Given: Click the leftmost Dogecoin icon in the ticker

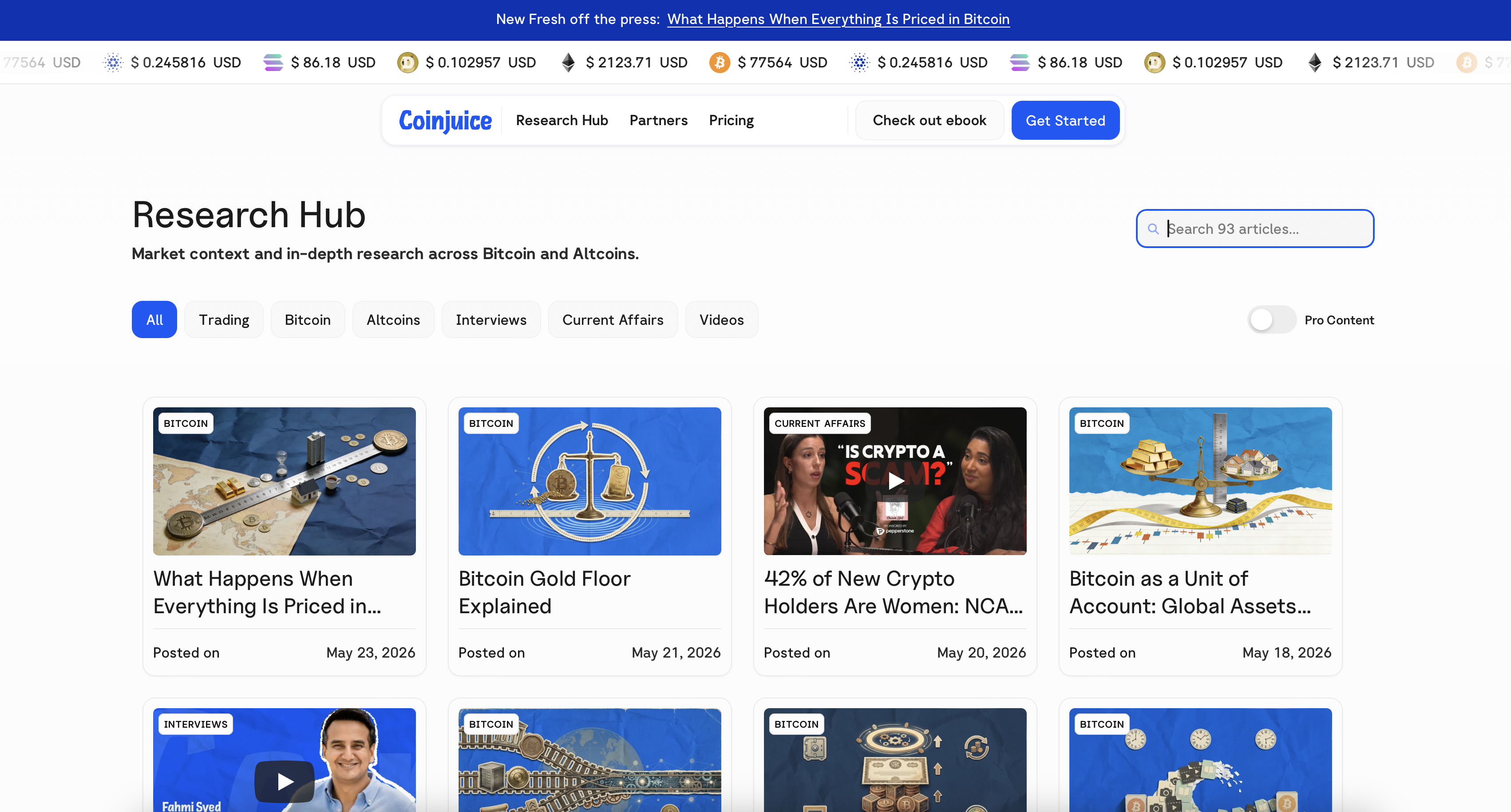Looking at the screenshot, I should [407, 62].
